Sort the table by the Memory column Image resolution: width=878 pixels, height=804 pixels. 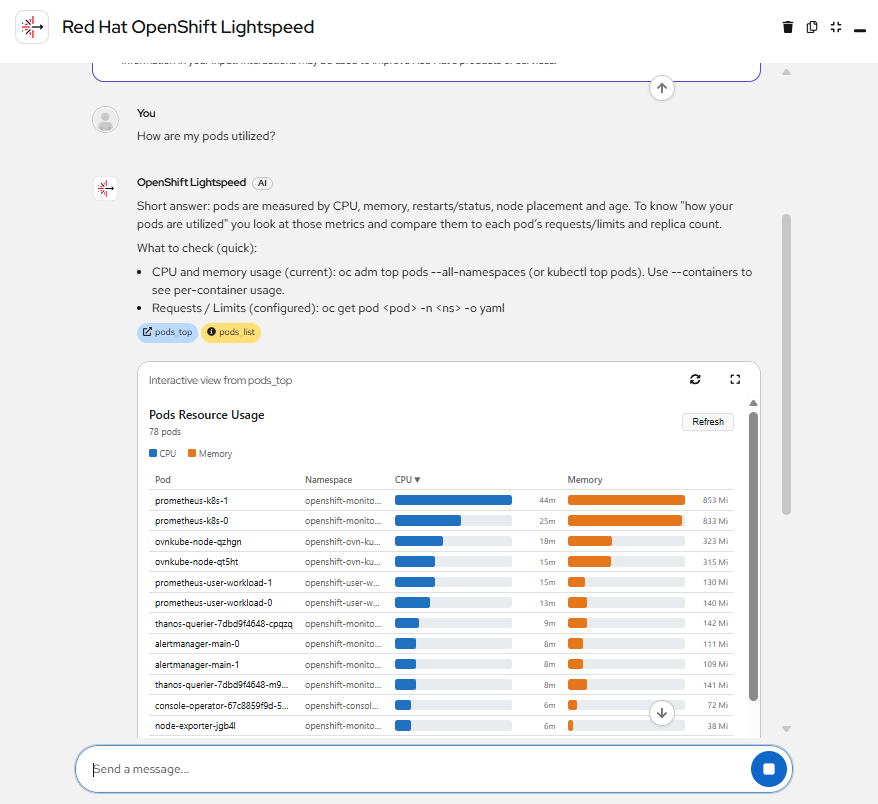click(x=585, y=480)
